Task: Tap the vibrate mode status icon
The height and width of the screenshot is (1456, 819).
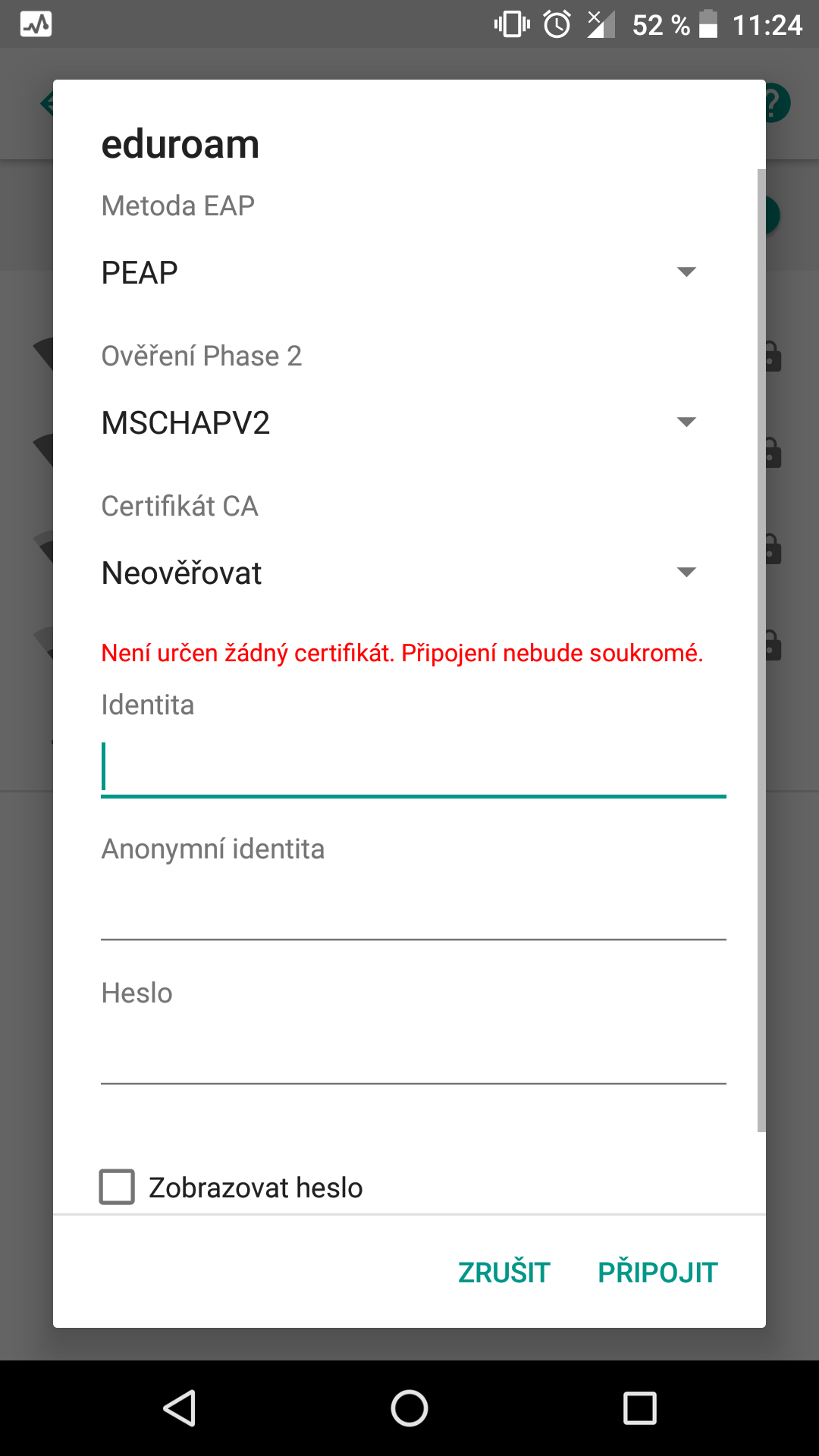Action: pos(512,25)
